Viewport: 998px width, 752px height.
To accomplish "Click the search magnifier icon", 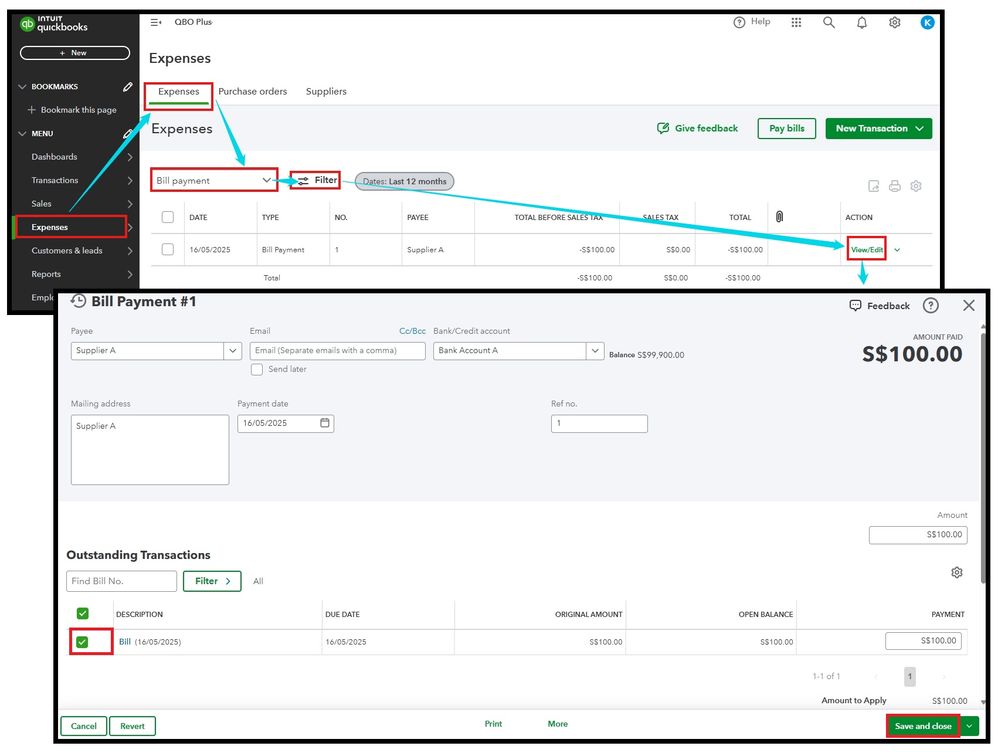I will click(x=829, y=22).
